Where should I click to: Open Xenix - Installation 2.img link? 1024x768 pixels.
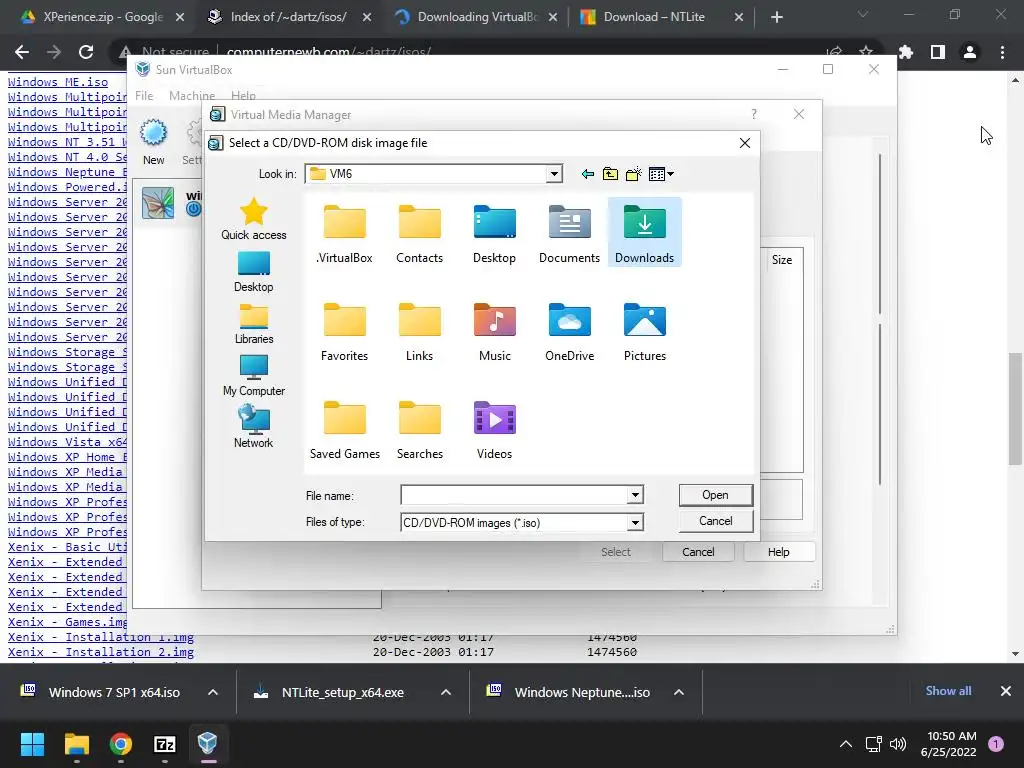pos(101,652)
